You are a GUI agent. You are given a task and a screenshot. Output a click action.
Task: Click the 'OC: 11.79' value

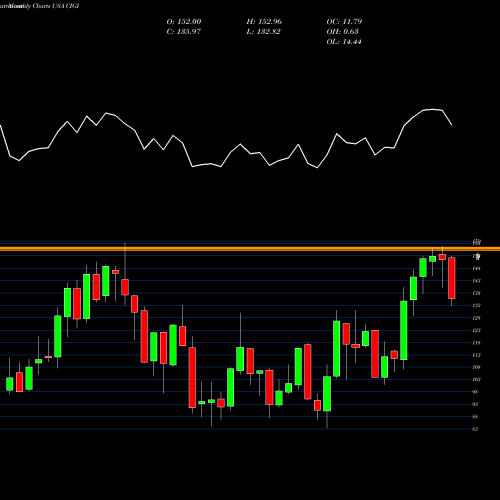point(344,22)
